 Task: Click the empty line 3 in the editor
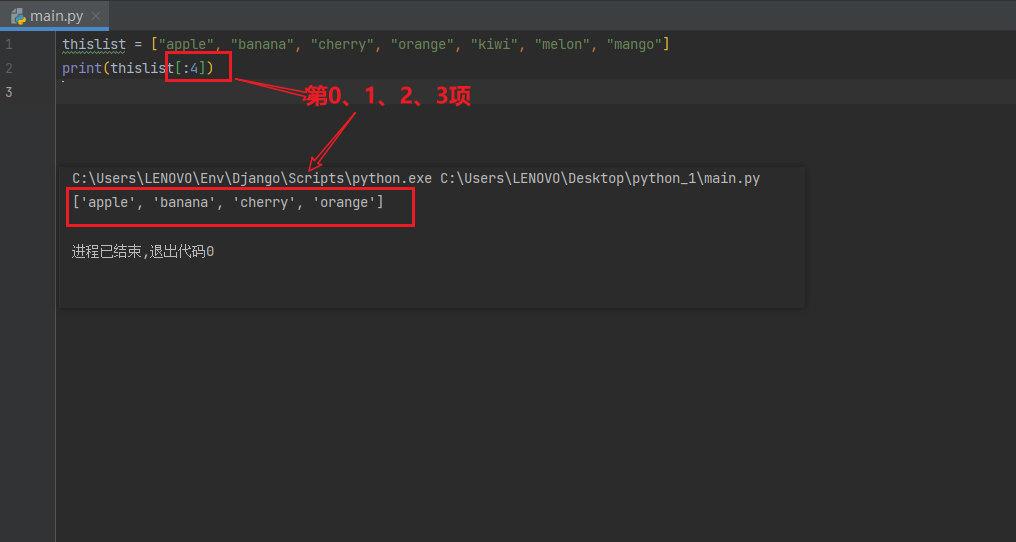pos(536,92)
